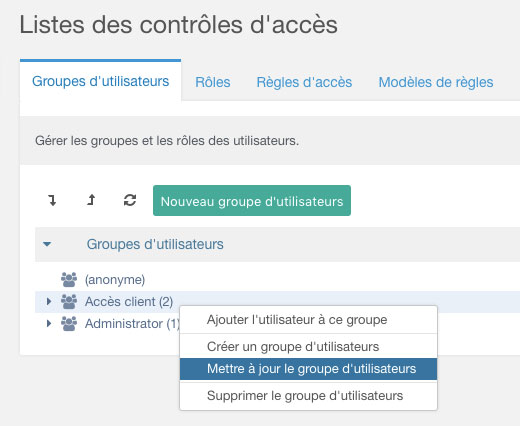Image resolution: width=520 pixels, height=426 pixels.
Task: Collapse the Groupes d'utilisateurs tree header
Action: point(47,244)
